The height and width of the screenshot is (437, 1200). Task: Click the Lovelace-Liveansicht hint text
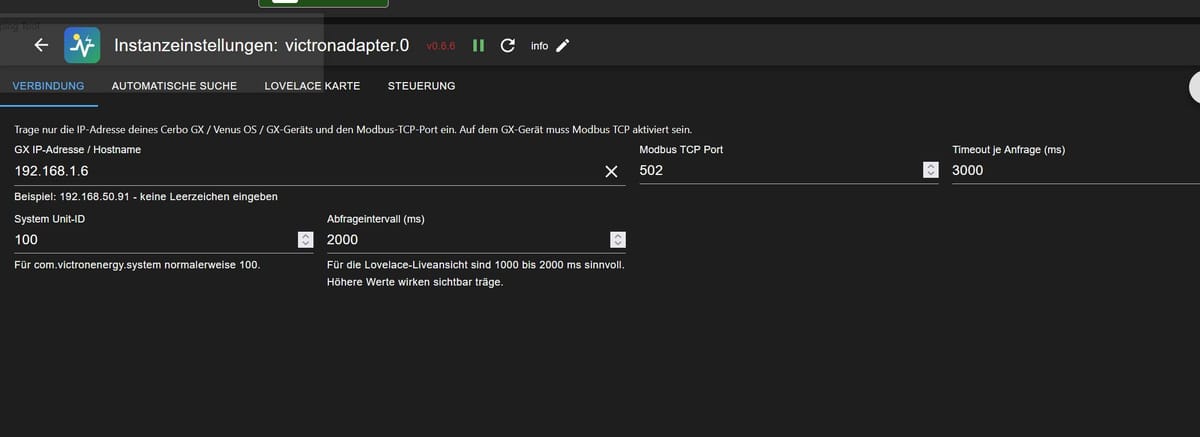pos(476,274)
